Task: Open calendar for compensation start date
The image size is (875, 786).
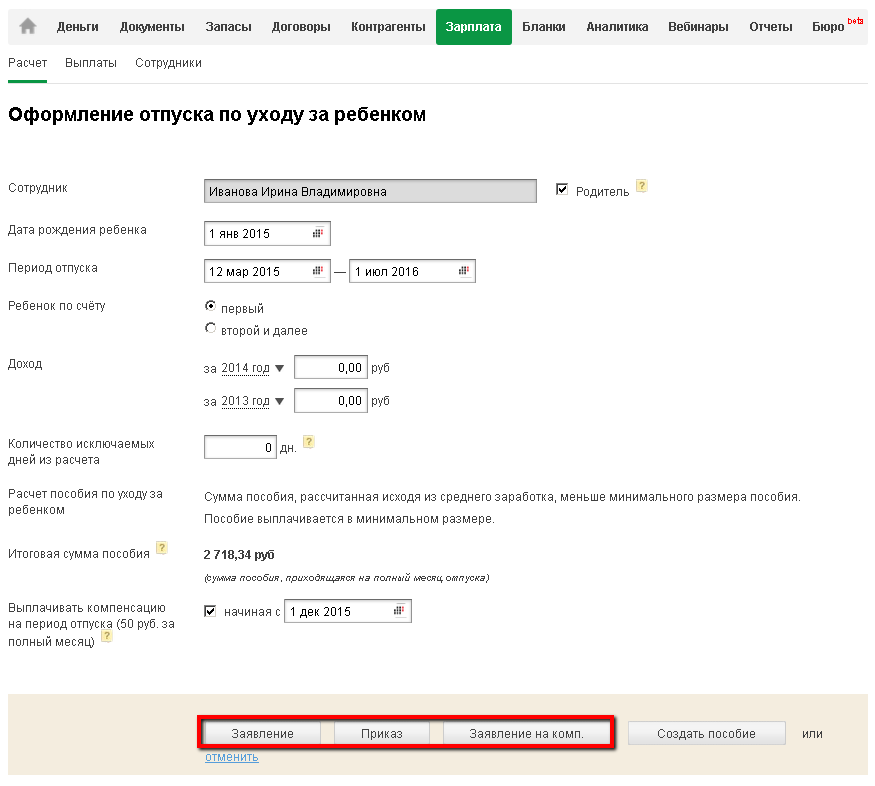Action: (398, 611)
